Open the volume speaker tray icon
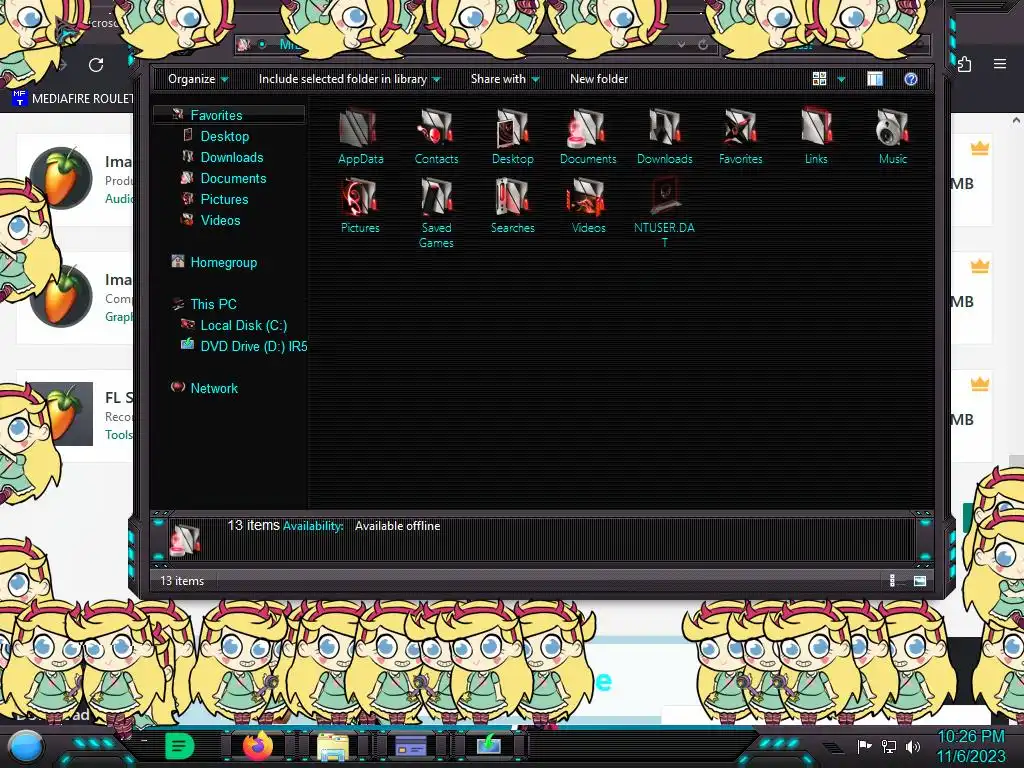1024x768 pixels. click(913, 746)
